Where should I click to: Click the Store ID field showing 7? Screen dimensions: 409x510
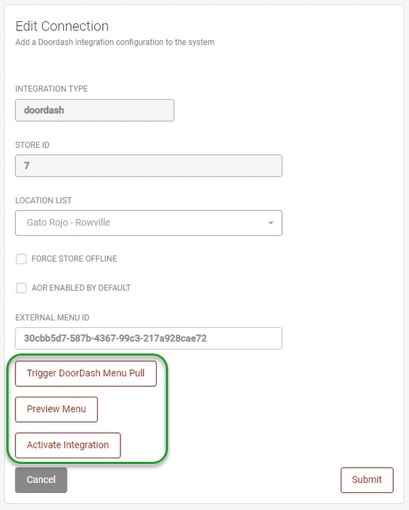pos(149,166)
